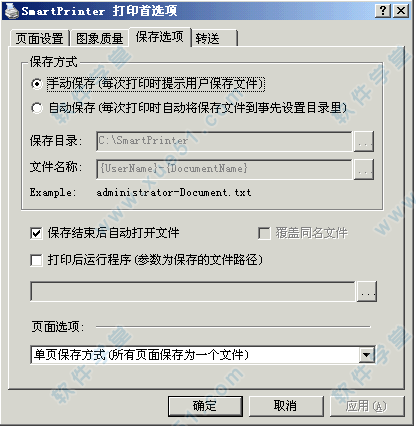
Task: Open browse button next to 文件名称 field
Action: [x=363, y=169]
